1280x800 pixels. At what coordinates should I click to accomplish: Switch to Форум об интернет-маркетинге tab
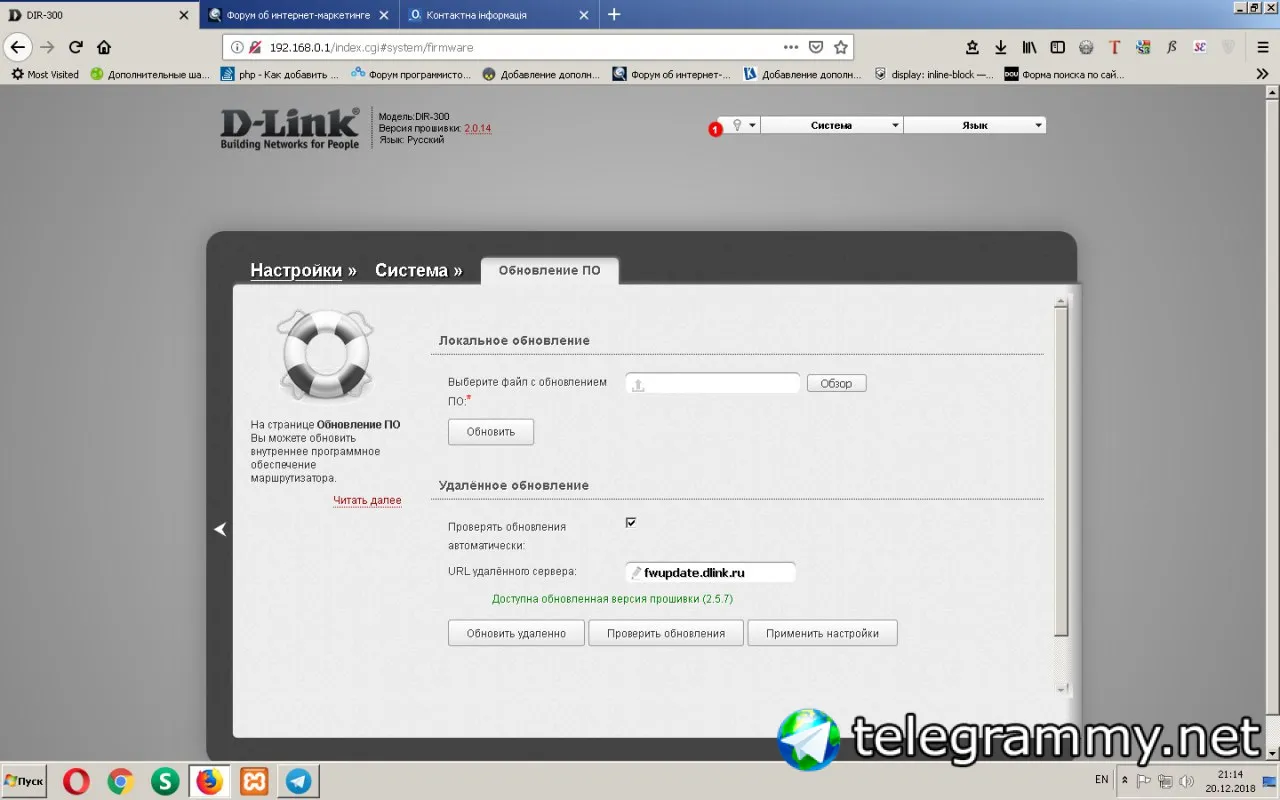[299, 15]
